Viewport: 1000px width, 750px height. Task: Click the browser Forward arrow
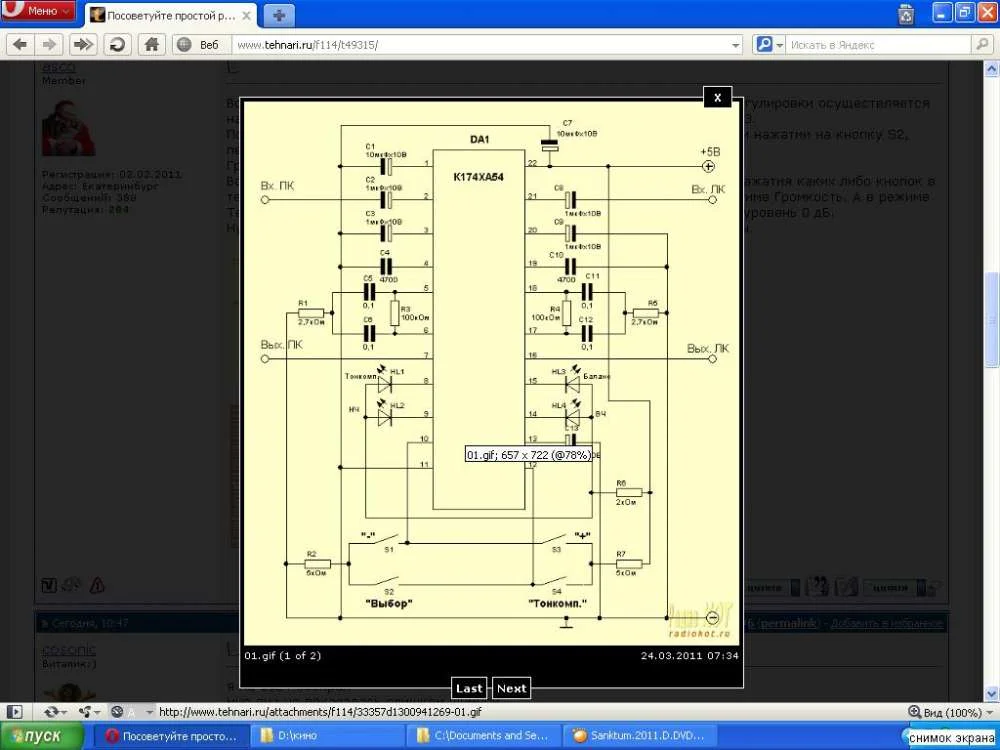tap(50, 44)
